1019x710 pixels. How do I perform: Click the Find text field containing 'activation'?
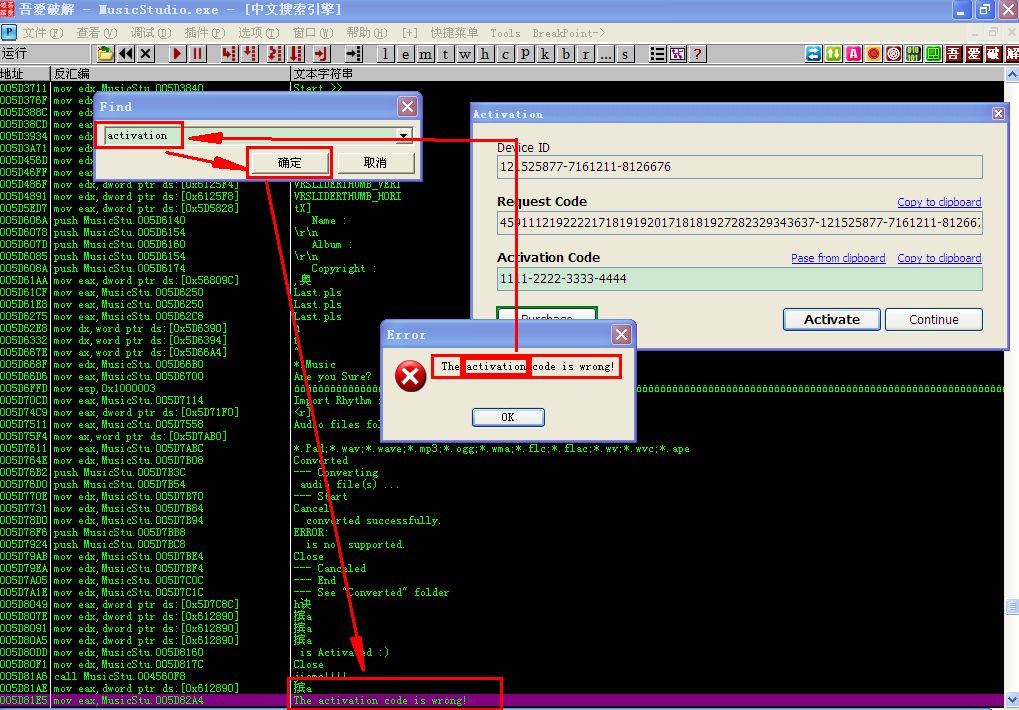[x=259, y=135]
